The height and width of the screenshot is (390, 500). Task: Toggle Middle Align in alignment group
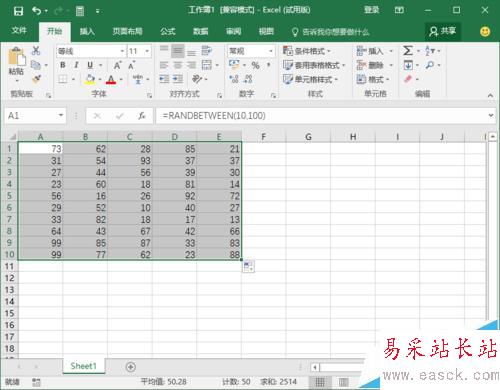178,51
